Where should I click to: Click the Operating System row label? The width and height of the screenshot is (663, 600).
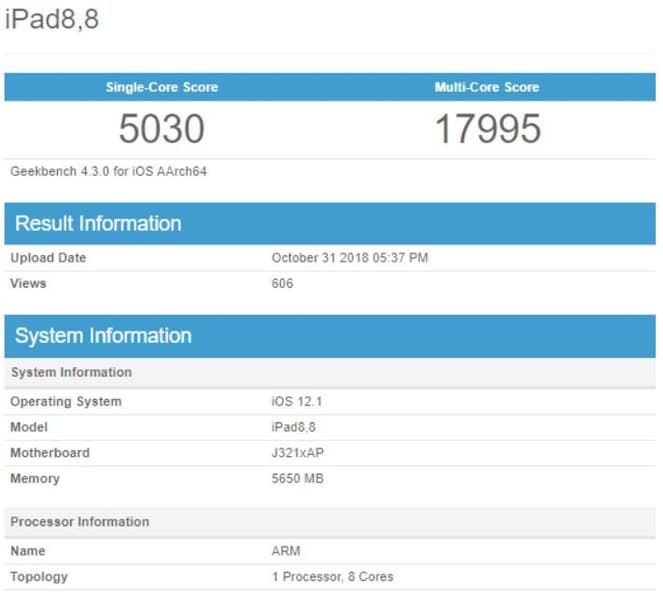tap(66, 402)
